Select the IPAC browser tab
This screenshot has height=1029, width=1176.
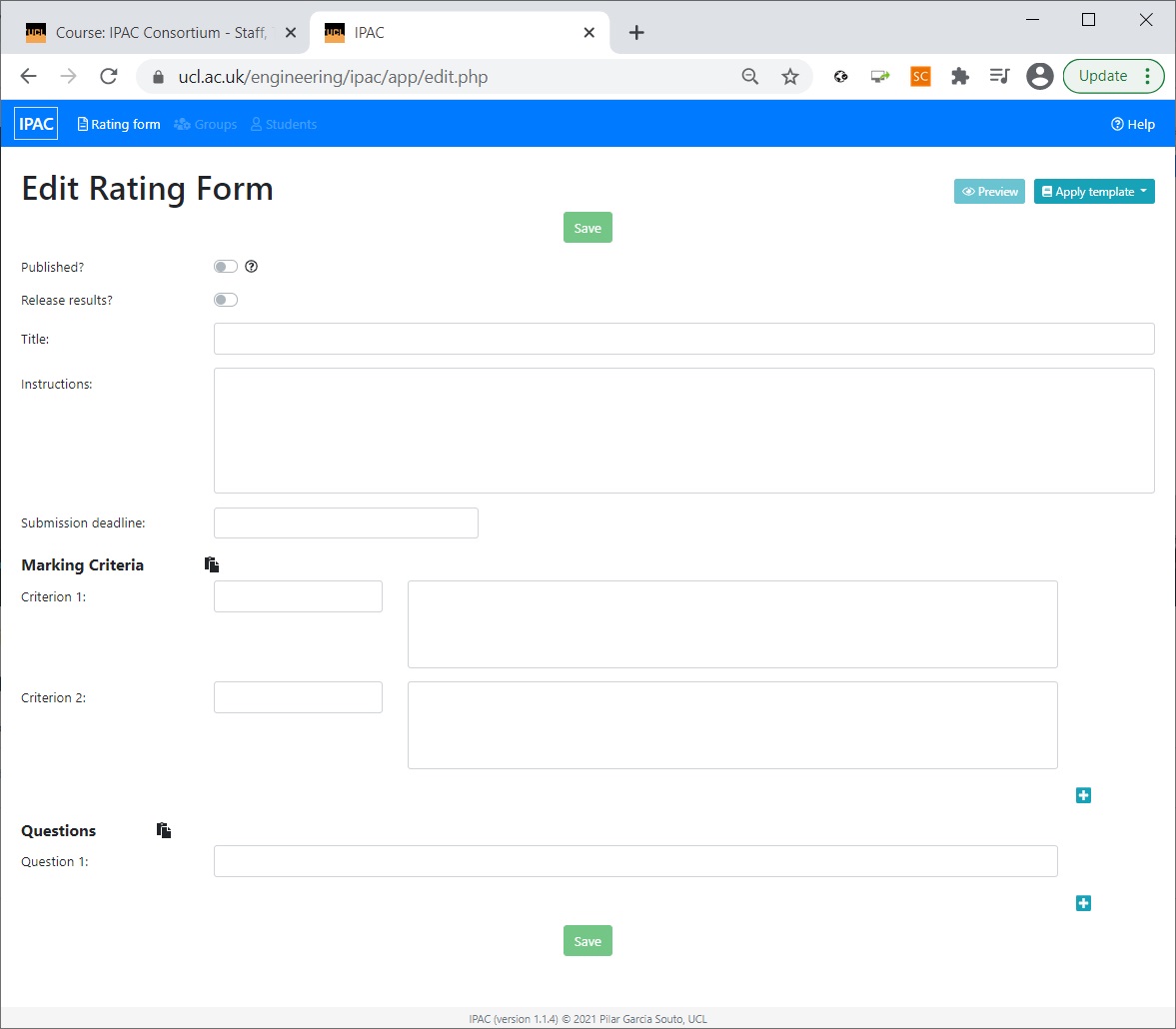click(459, 33)
